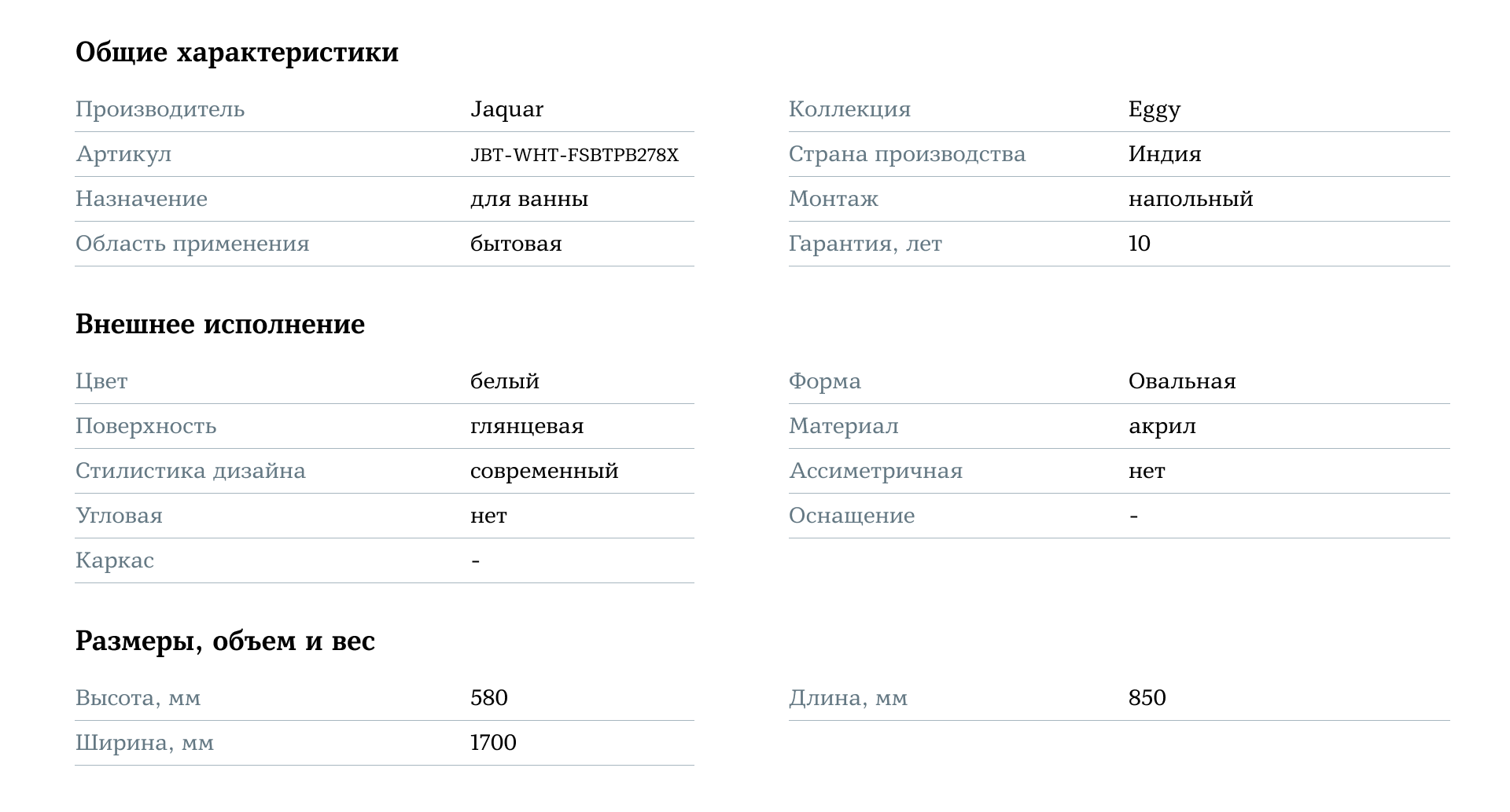This screenshot has height=812, width=1510.
Task: Click the 'напольный' mounting value
Action: (1190, 199)
